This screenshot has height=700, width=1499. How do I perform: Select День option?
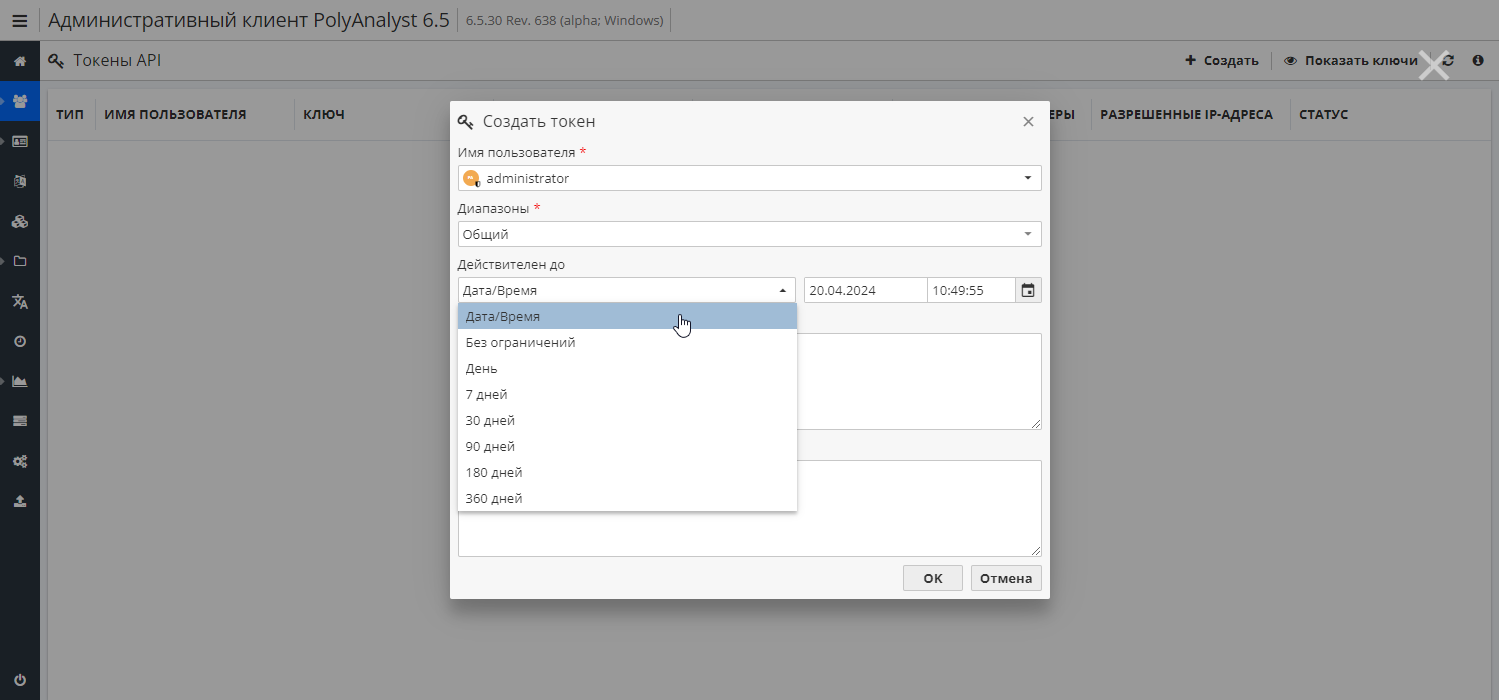click(x=627, y=368)
